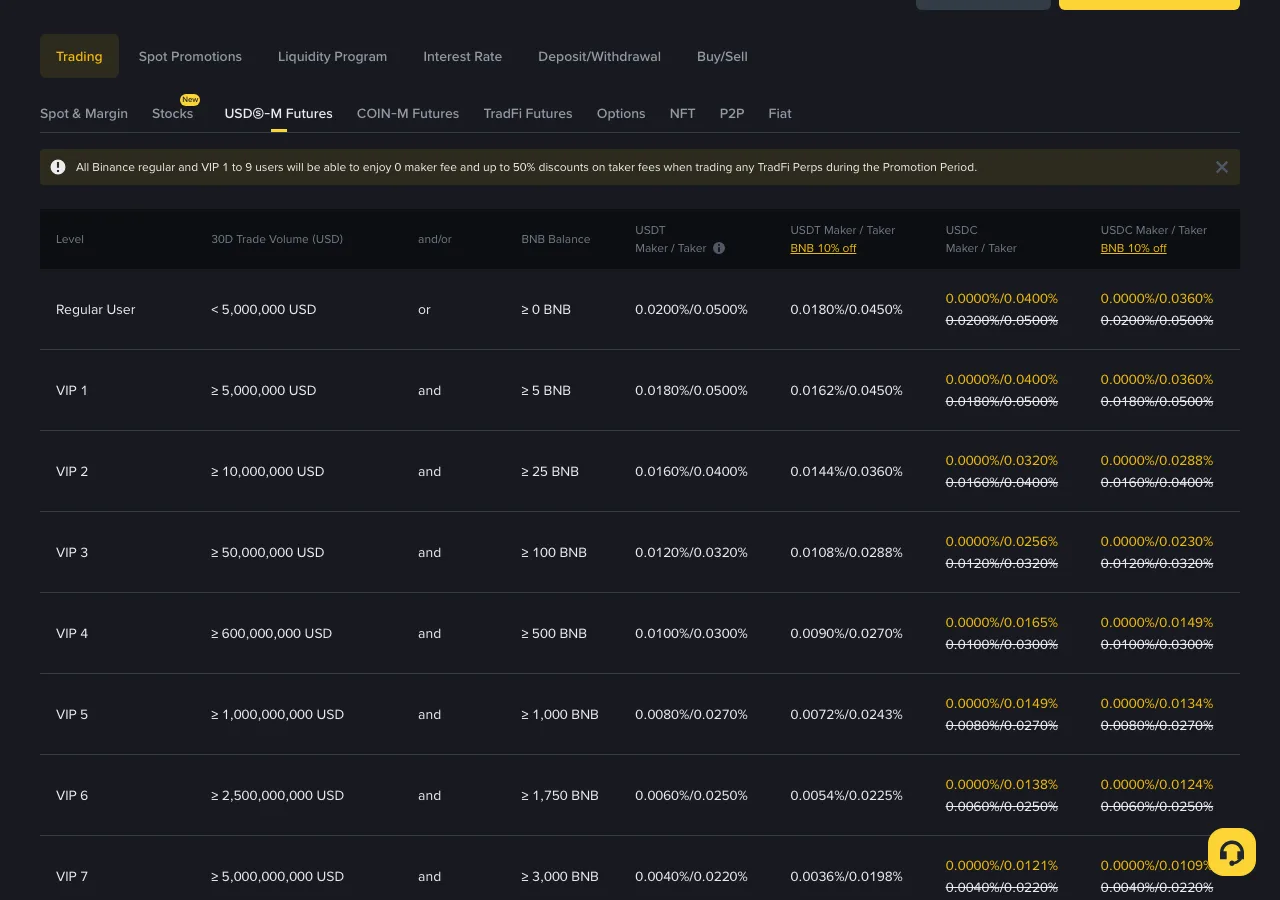Click the 0.0000%/0.0288% USDC BNB fee
Viewport: 1280px width, 900px height.
(1157, 460)
